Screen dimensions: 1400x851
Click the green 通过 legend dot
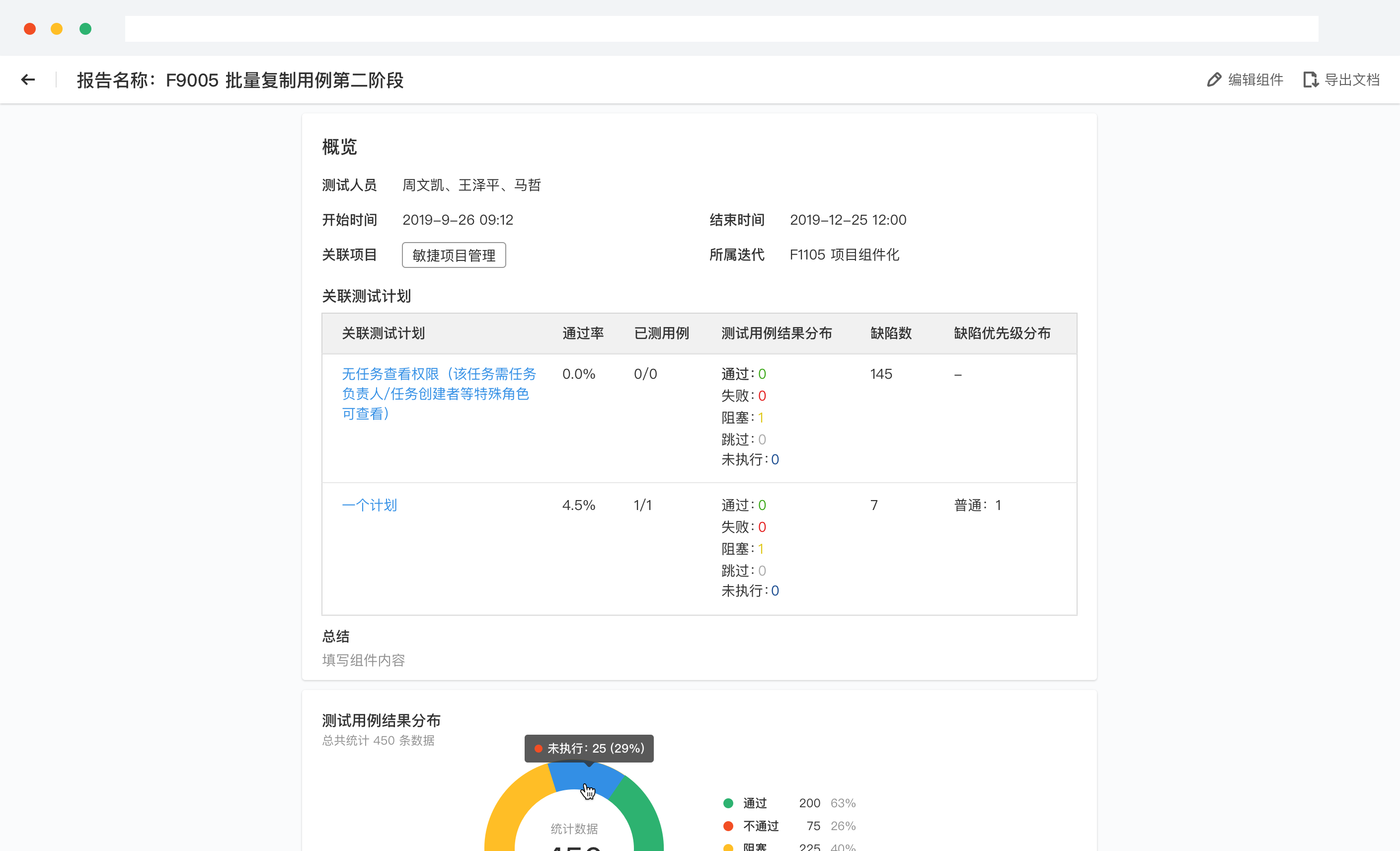click(x=728, y=803)
